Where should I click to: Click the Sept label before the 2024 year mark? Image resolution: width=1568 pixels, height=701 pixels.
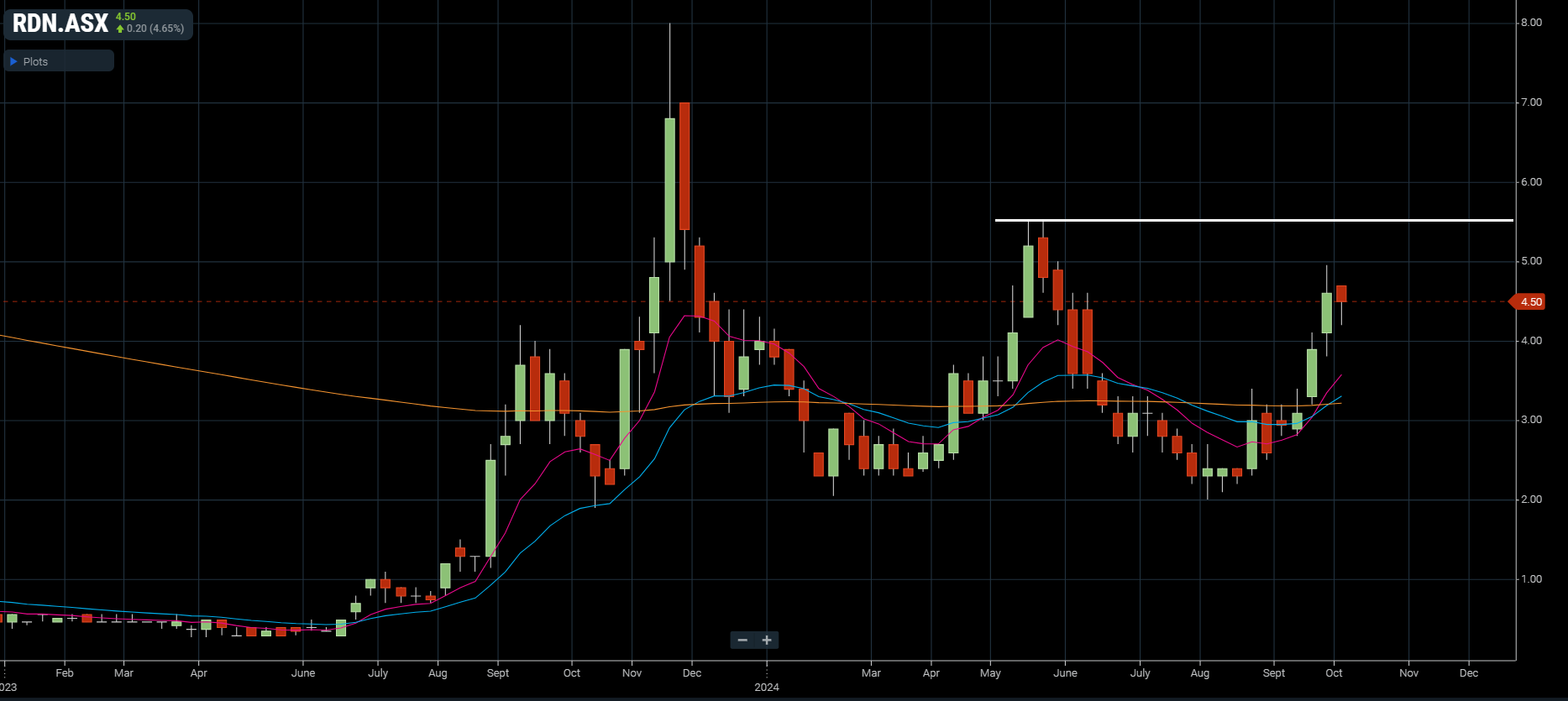[498, 673]
